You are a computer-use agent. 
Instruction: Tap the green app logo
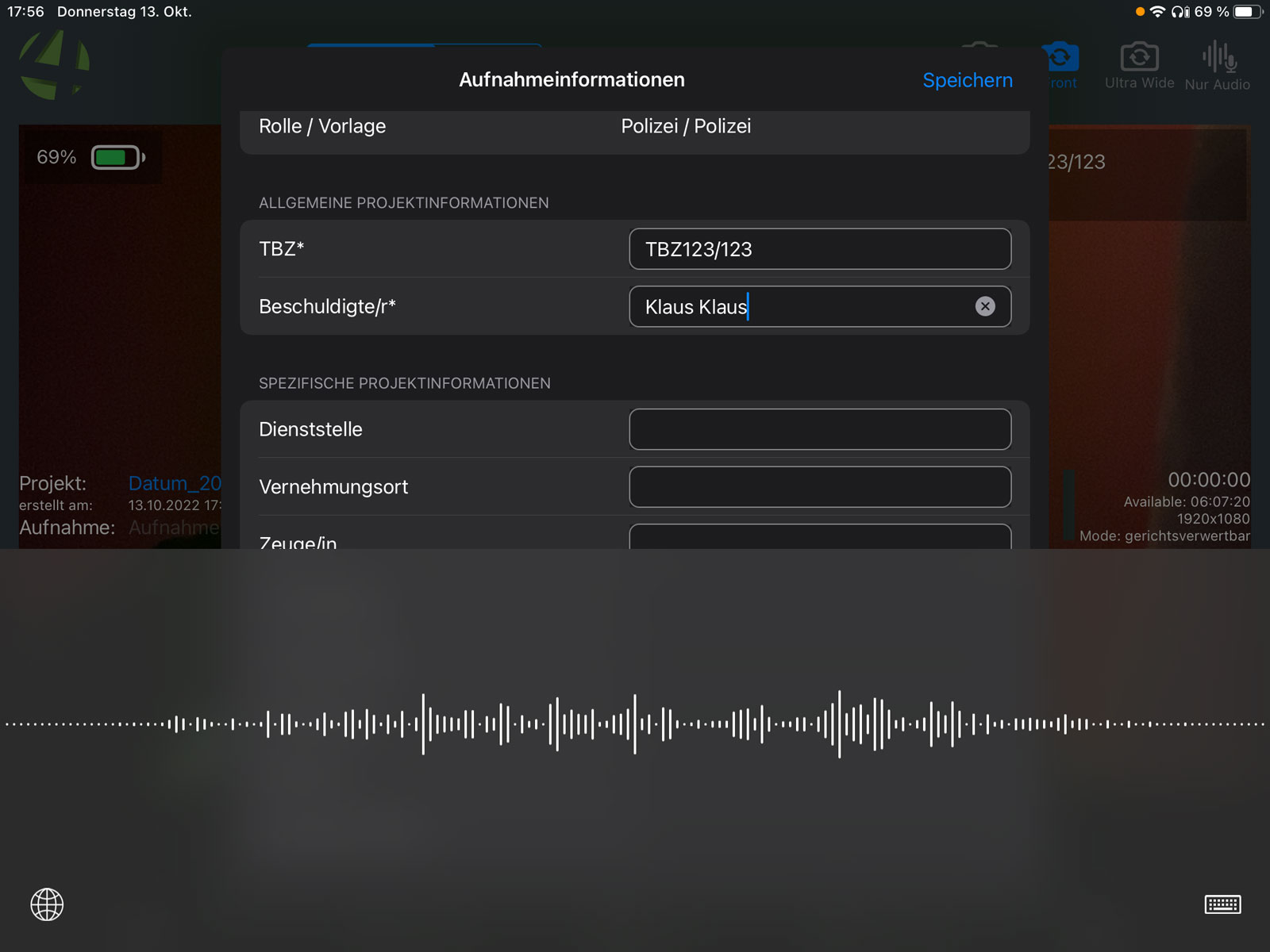(54, 65)
